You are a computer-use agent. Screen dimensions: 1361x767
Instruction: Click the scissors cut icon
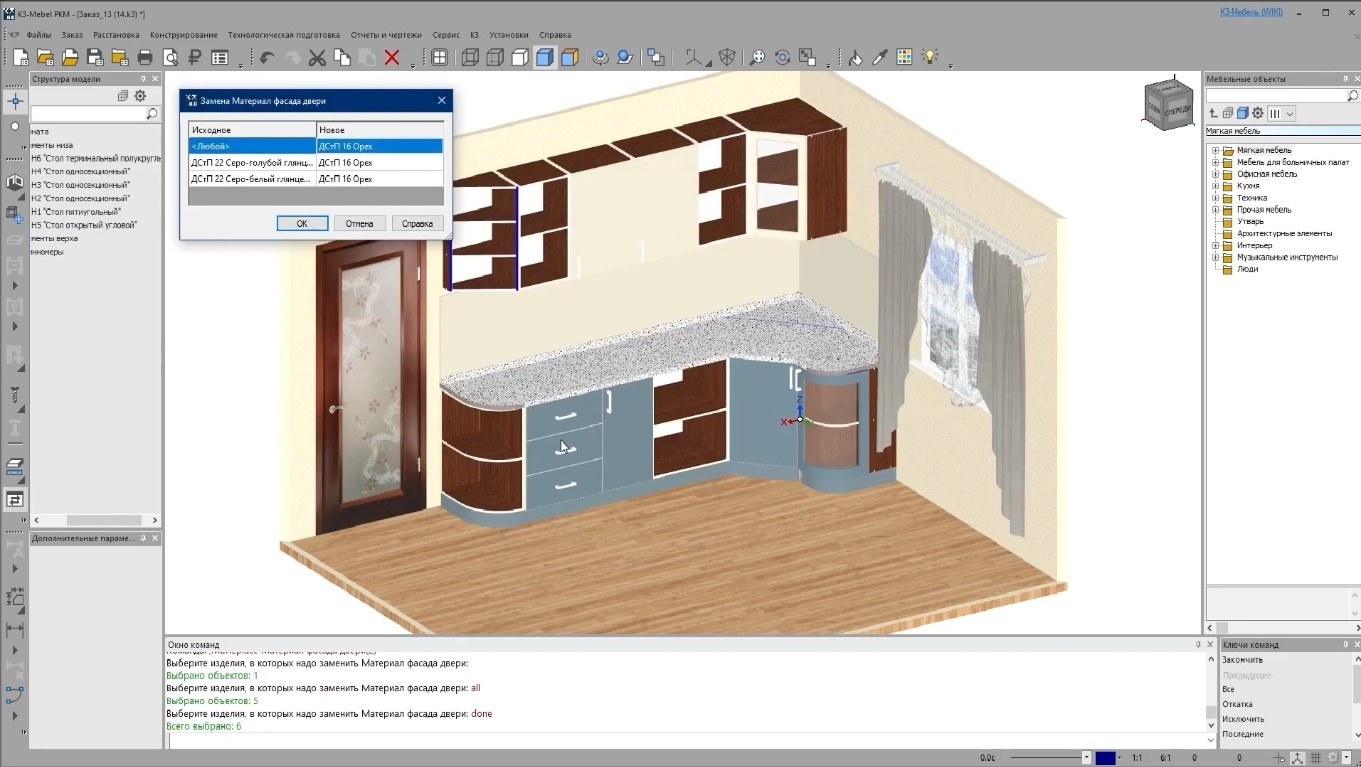[x=317, y=58]
